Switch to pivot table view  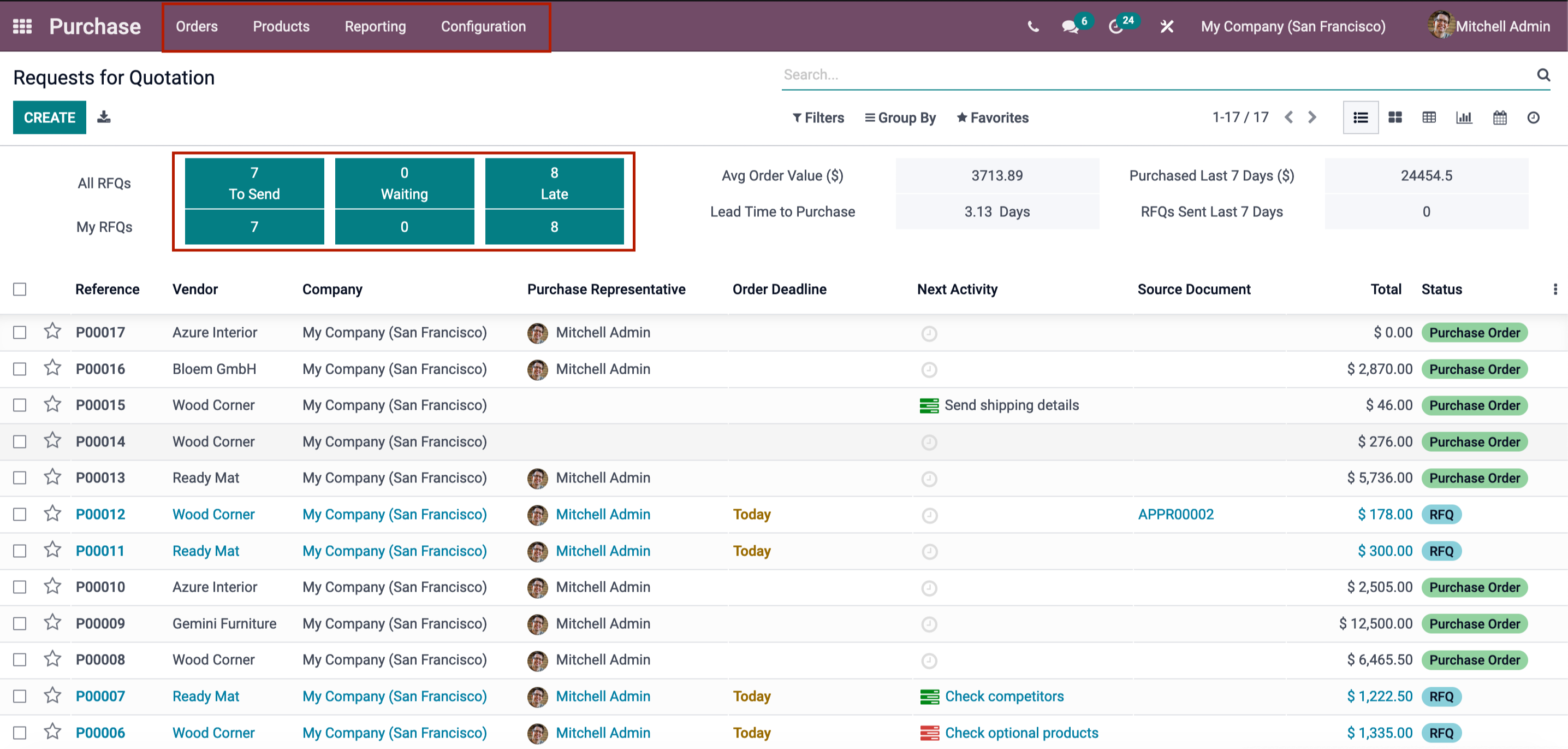[x=1429, y=117]
